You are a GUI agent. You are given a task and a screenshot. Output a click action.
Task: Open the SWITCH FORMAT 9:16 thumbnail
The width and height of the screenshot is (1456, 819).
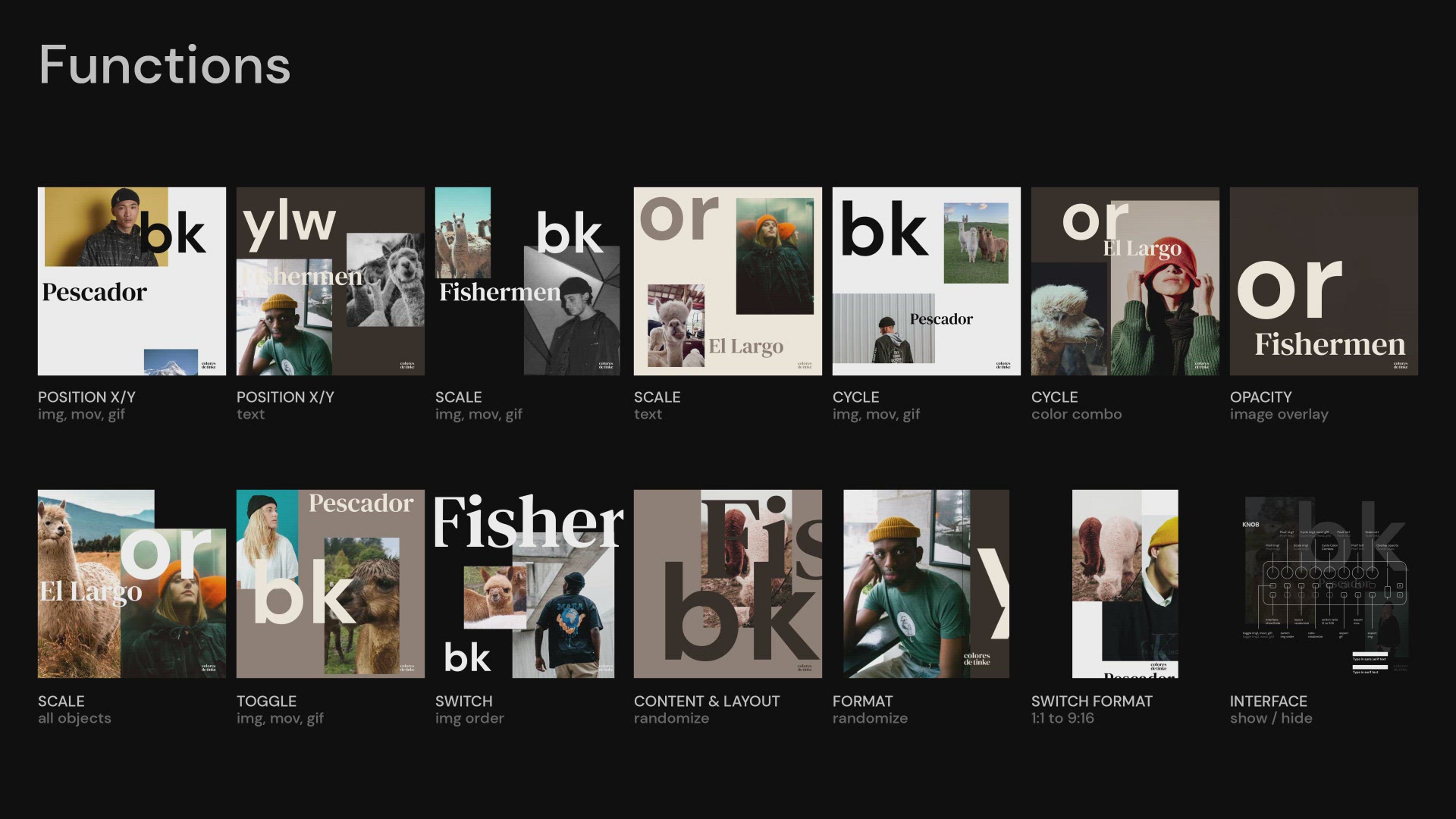1125,584
